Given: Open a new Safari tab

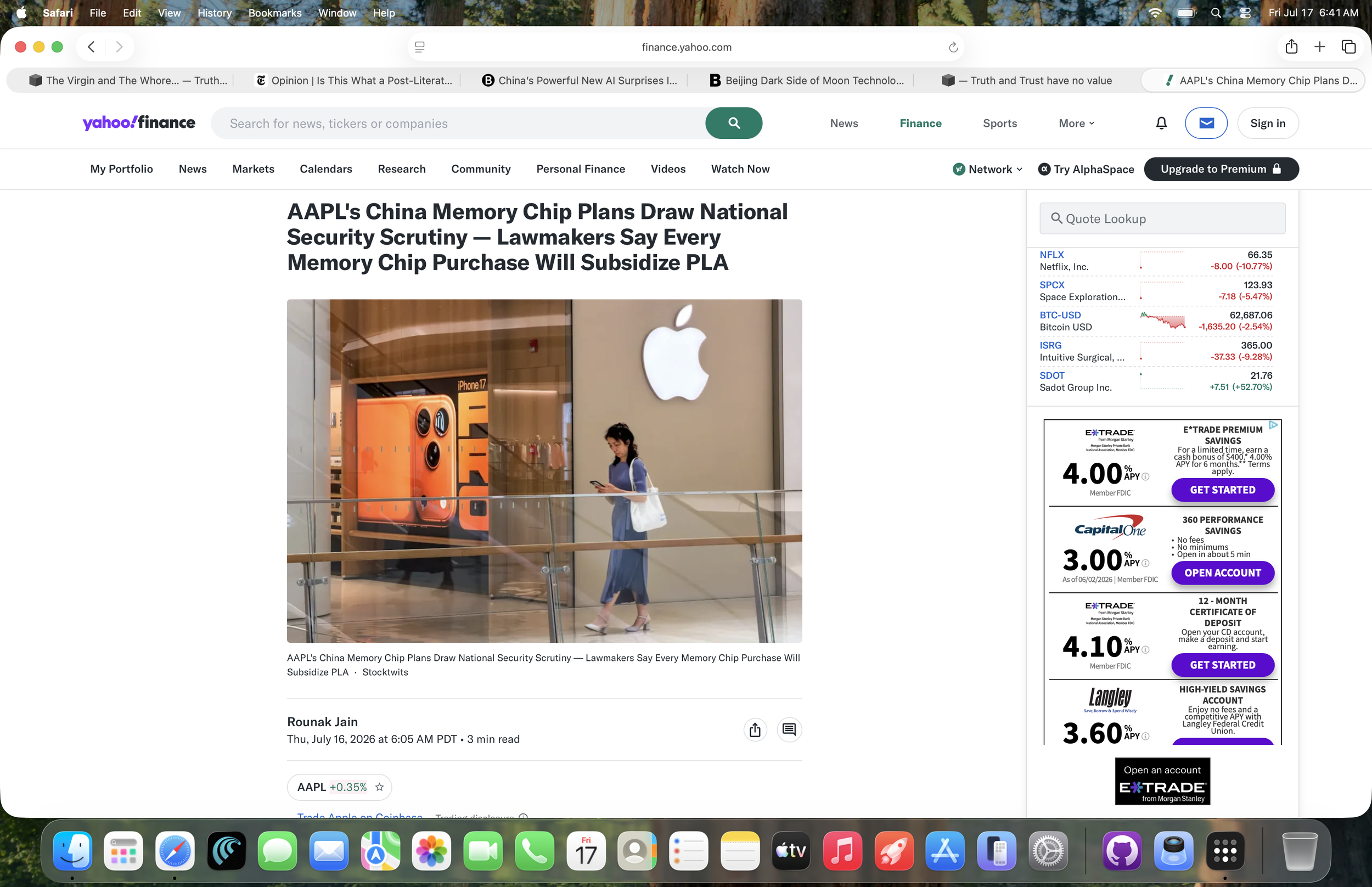Looking at the screenshot, I should click(1320, 47).
